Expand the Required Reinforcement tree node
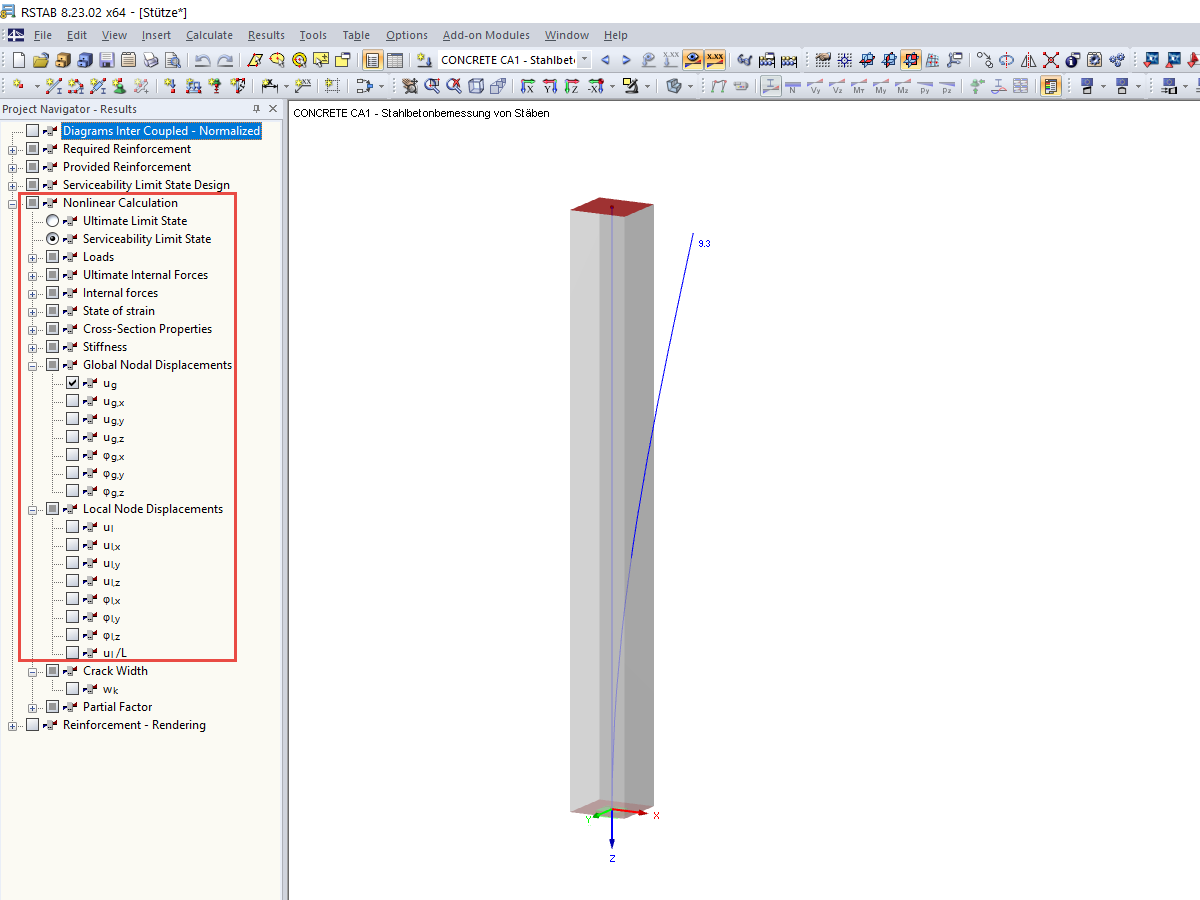The height and width of the screenshot is (900, 1200). [13, 149]
